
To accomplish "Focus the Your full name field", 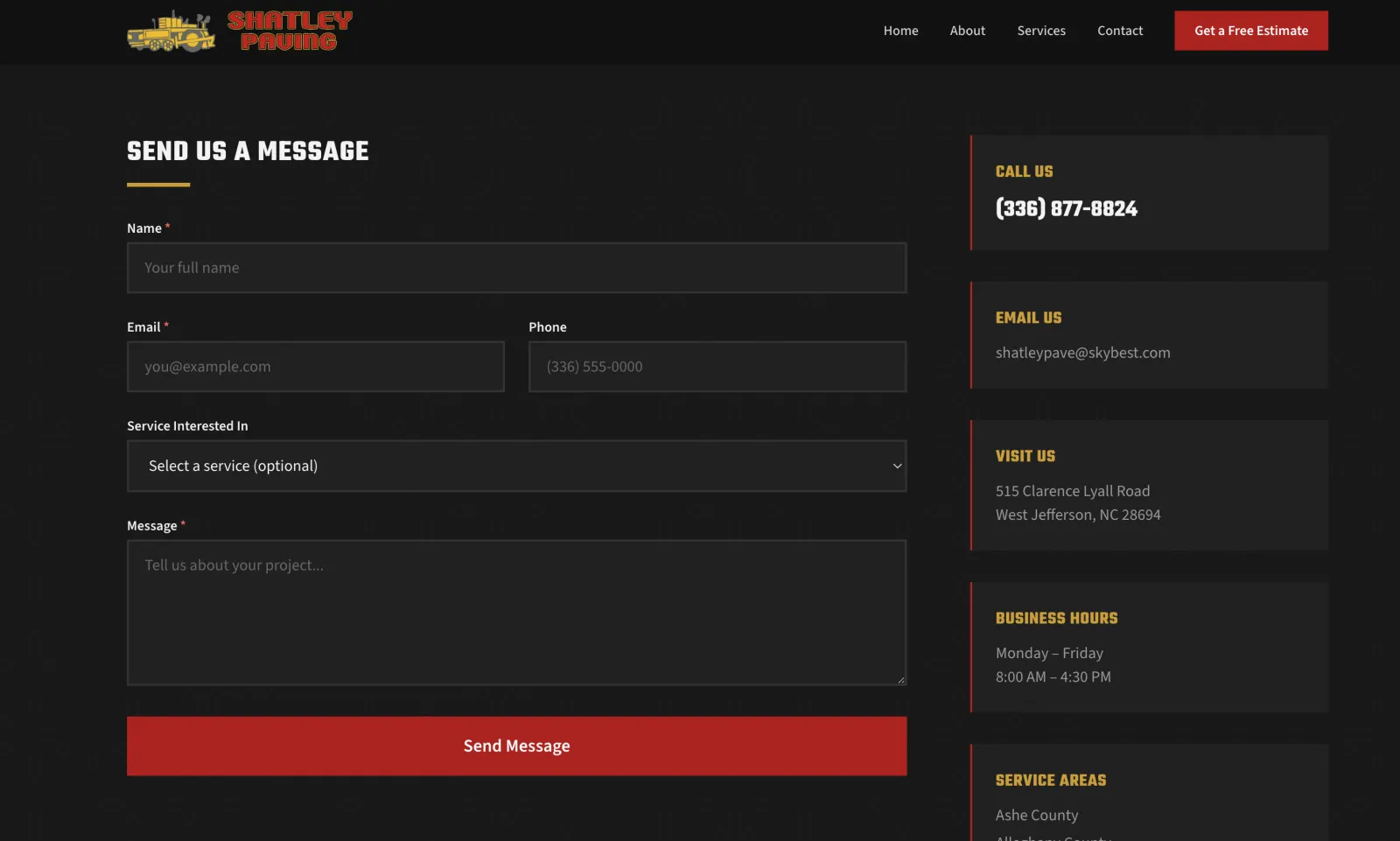I will 516,268.
